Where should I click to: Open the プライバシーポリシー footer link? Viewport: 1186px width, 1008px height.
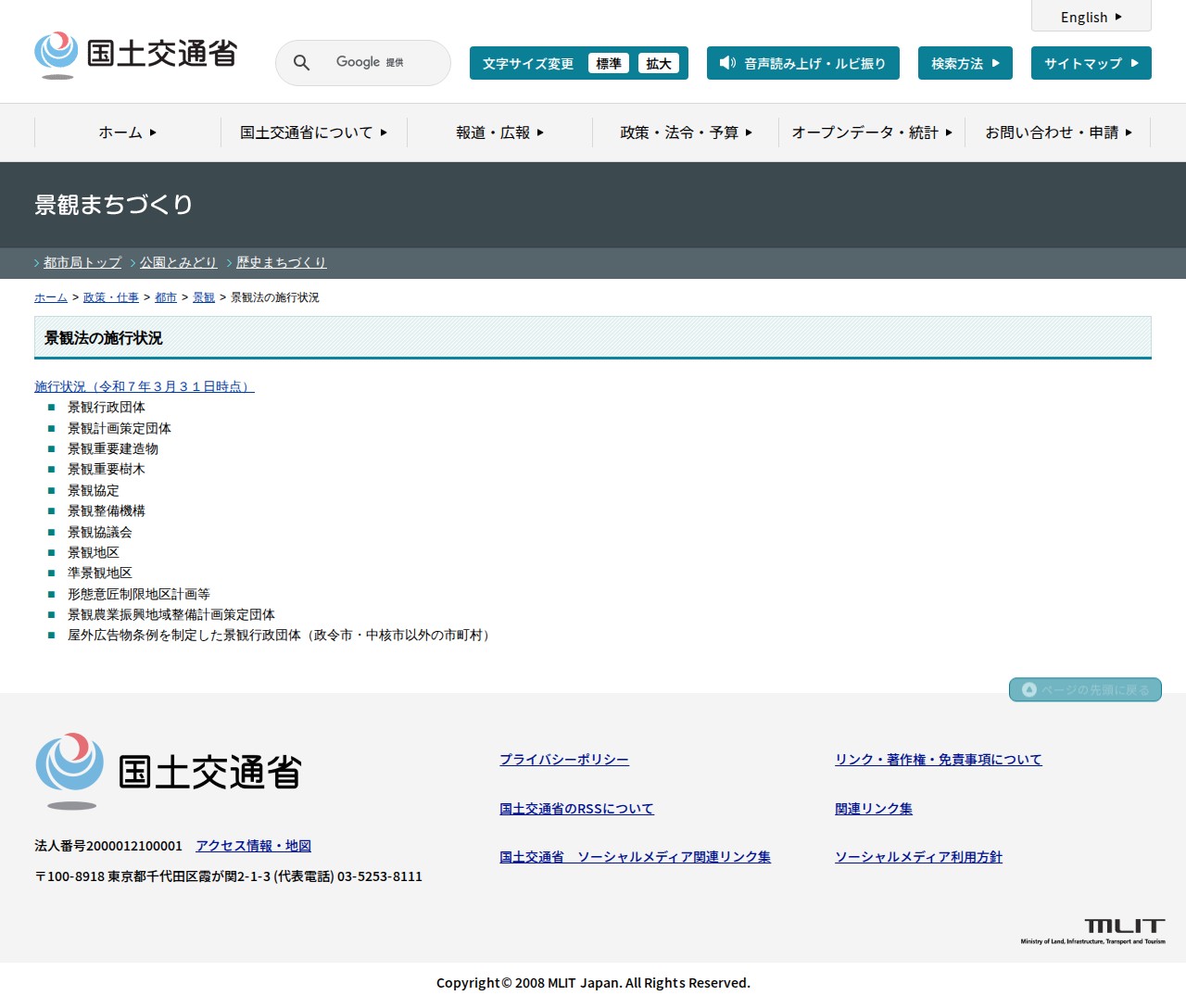pos(563,760)
